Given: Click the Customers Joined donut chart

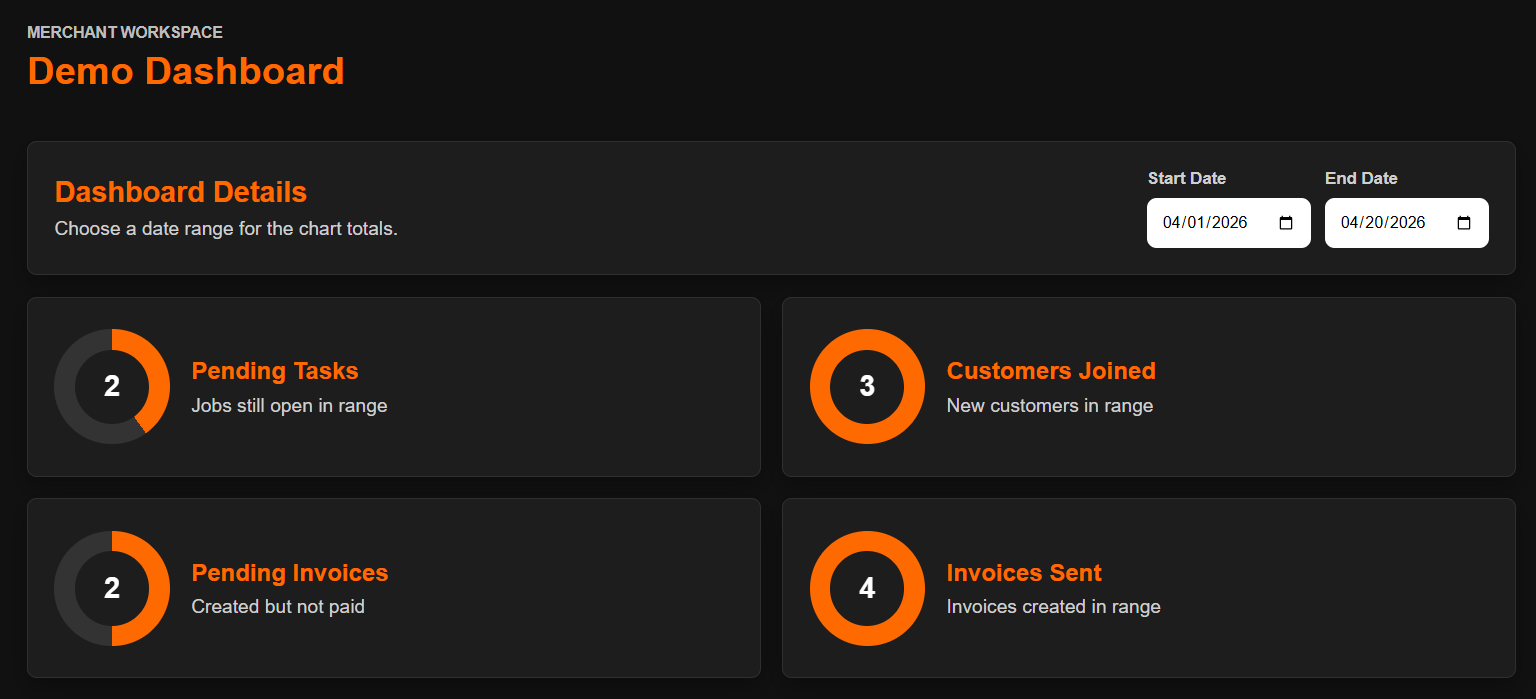Looking at the screenshot, I should click(866, 387).
